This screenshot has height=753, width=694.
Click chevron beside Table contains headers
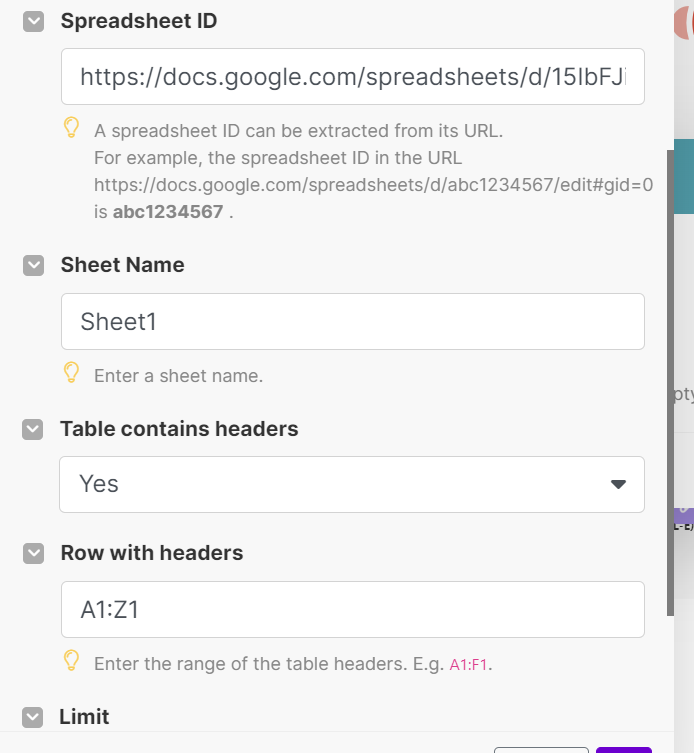33,429
